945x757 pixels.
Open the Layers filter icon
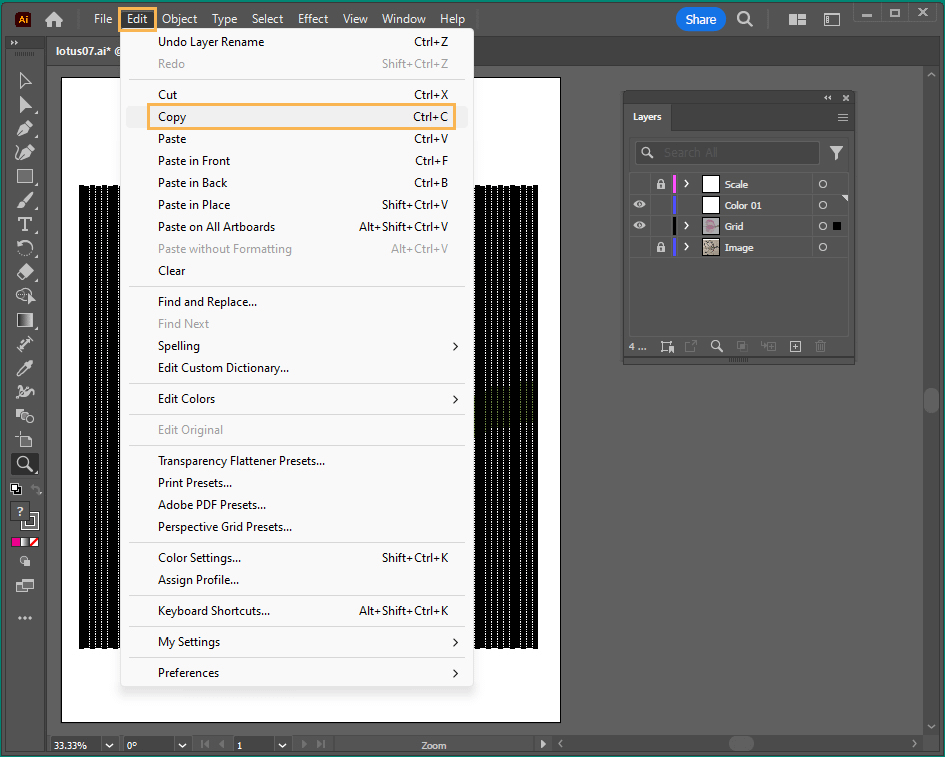point(836,153)
